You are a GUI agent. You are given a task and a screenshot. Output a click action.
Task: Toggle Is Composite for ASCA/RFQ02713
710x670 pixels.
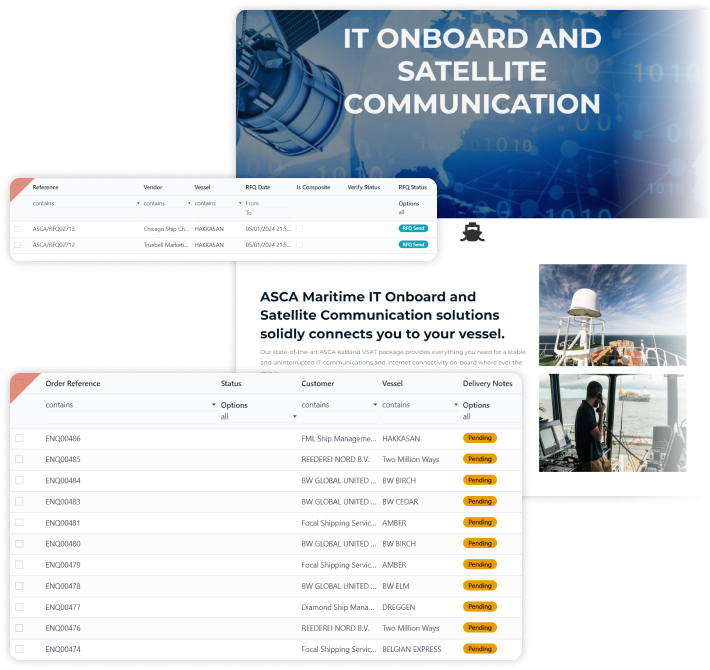pos(299,229)
